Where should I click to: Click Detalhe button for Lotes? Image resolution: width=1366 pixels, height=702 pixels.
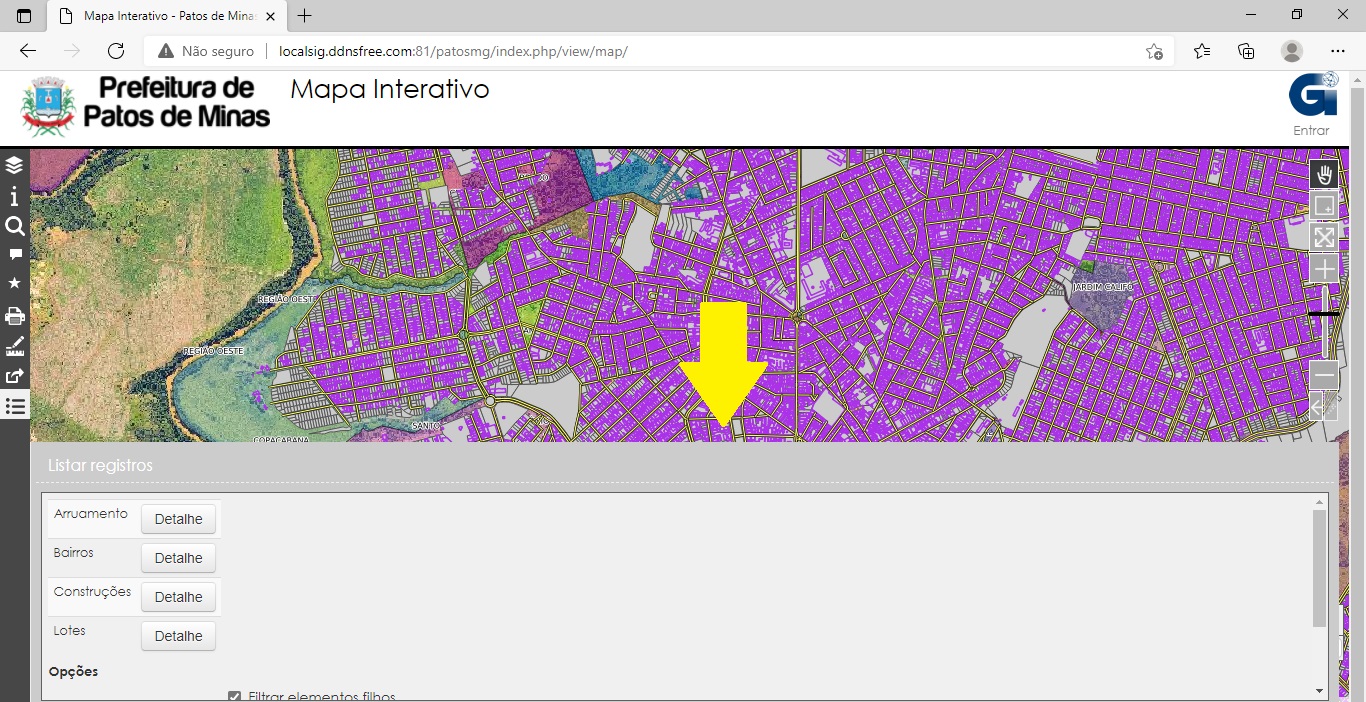(x=178, y=636)
